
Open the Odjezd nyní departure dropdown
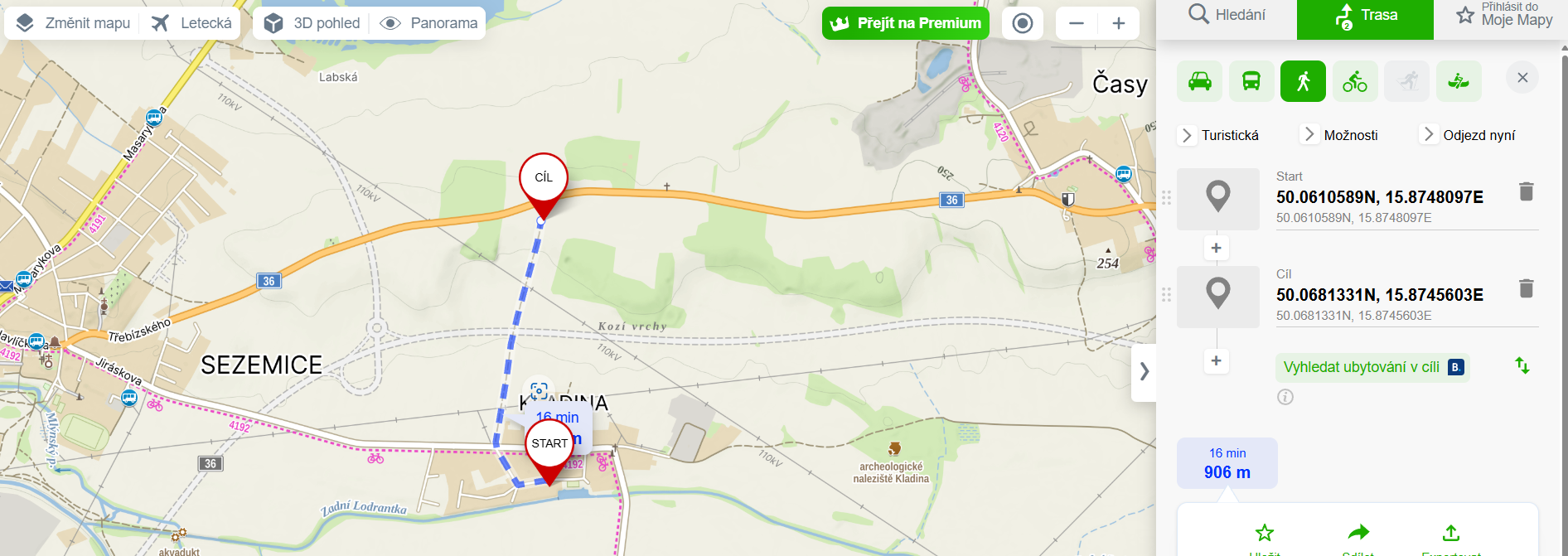tap(1468, 135)
